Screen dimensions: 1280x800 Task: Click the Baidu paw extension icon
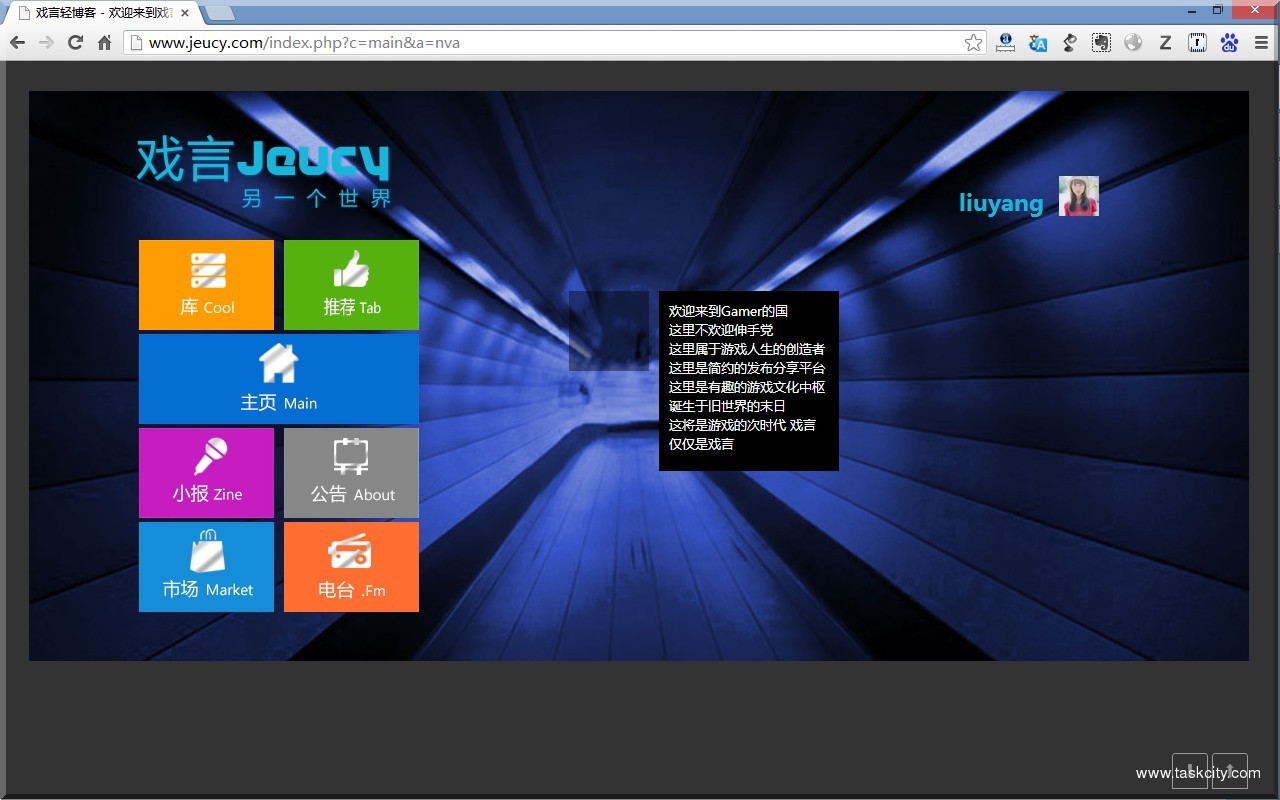point(1229,42)
